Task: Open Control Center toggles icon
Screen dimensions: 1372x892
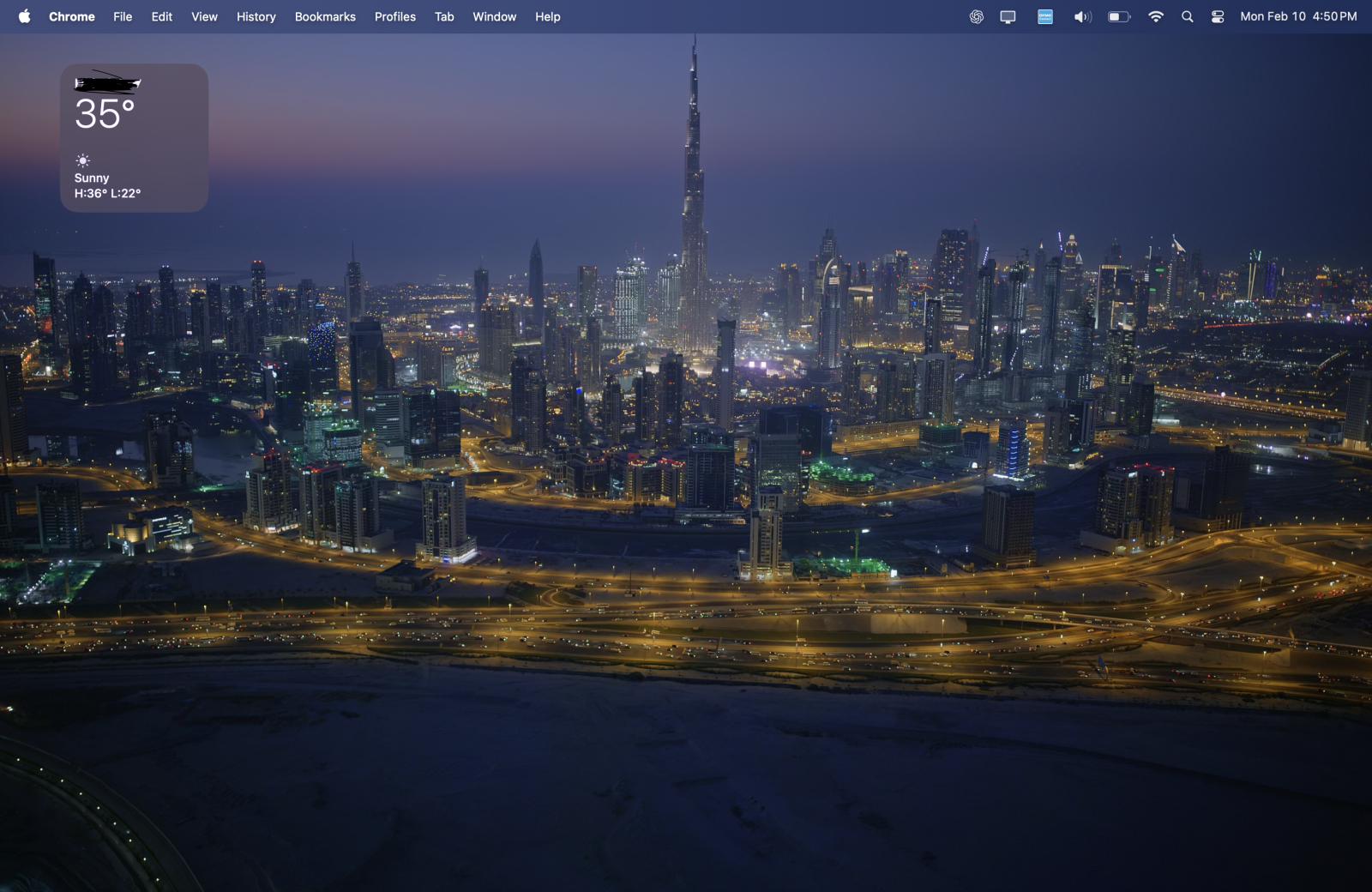Action: click(1217, 16)
